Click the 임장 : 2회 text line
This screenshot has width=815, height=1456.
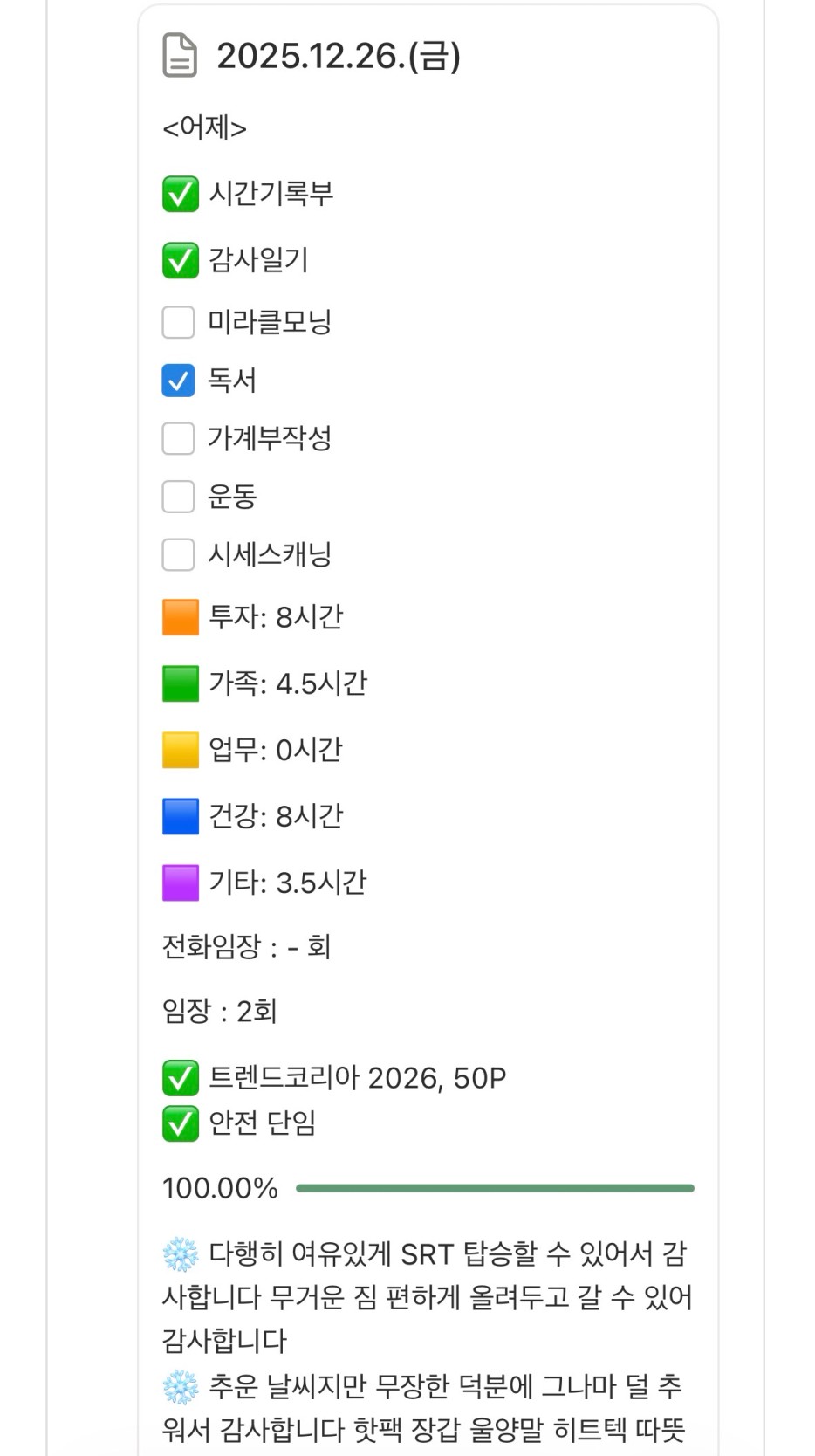click(x=220, y=1012)
